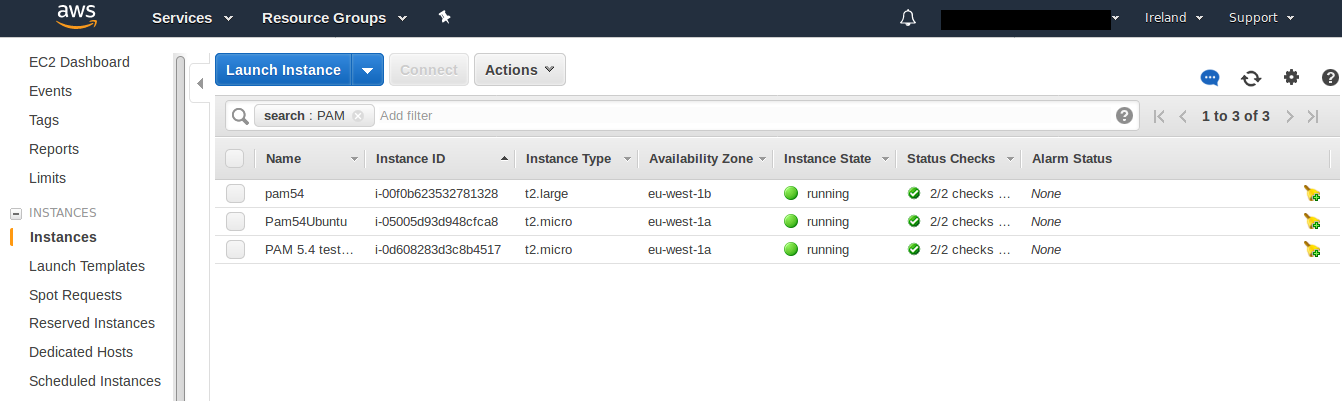This screenshot has width=1342, height=401.
Task: Remove the 'search : PAM' filter tag
Action: [358, 116]
